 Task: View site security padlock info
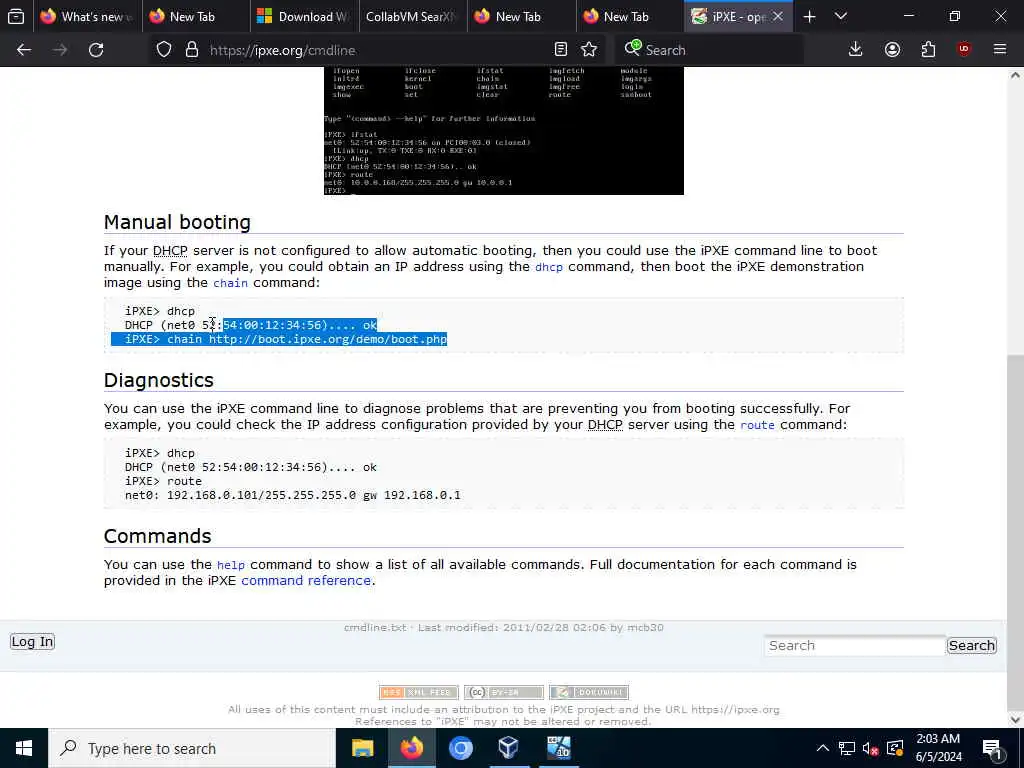[x=191, y=50]
